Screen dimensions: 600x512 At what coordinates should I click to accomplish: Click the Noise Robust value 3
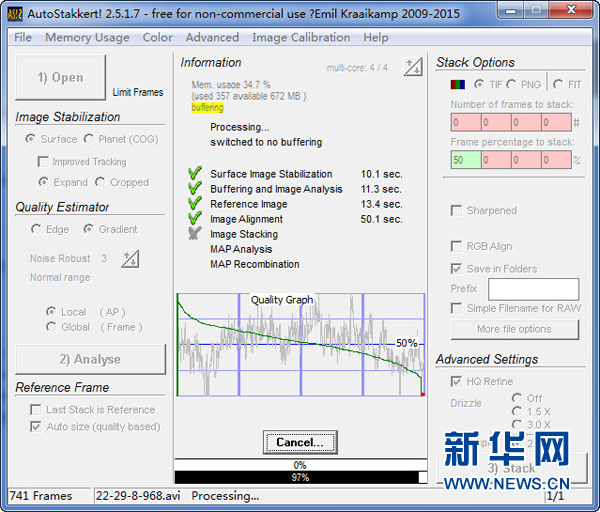coord(104,258)
